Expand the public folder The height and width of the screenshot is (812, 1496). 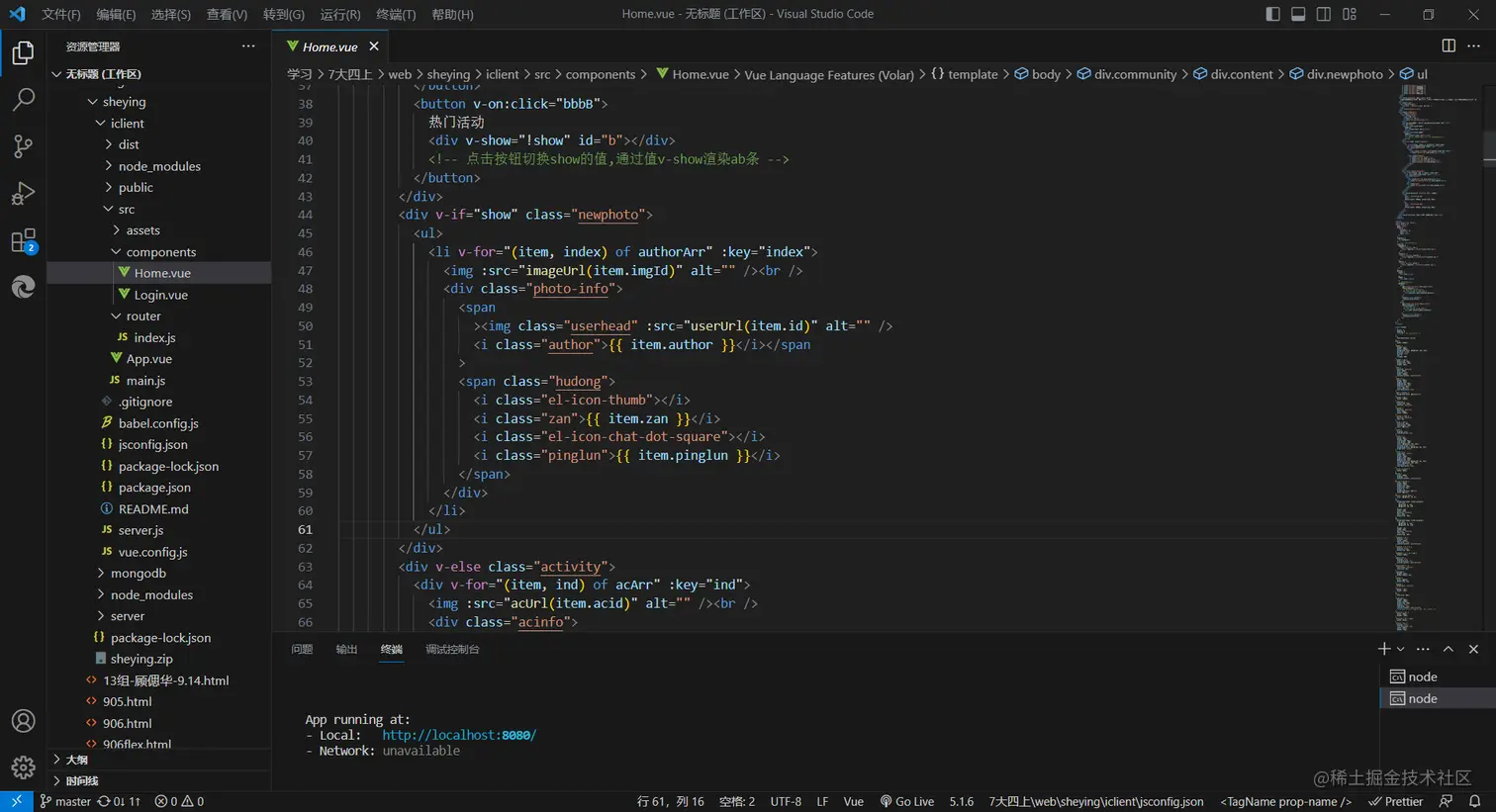pos(136,188)
